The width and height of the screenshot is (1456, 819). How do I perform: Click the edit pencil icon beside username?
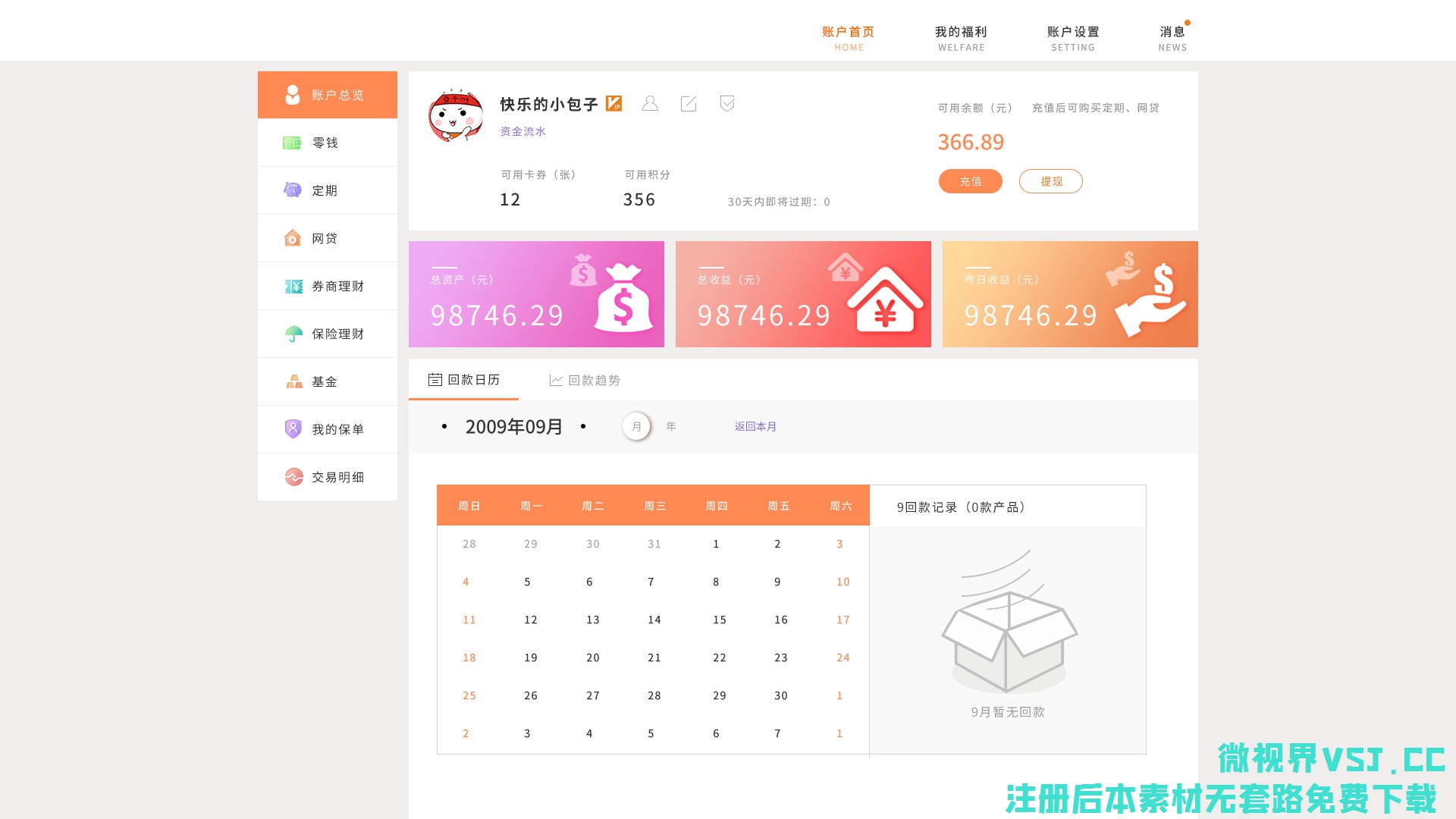(689, 104)
